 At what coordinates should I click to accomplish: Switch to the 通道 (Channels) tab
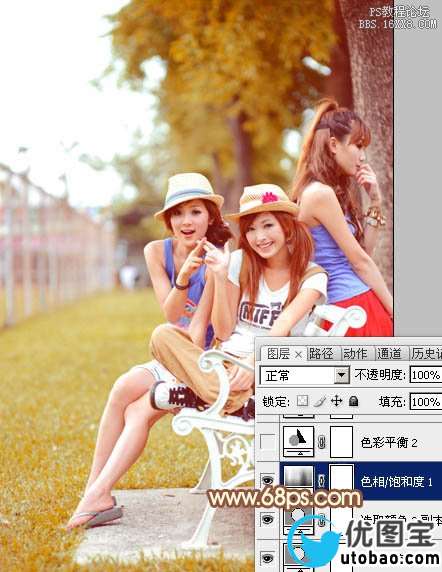click(389, 353)
